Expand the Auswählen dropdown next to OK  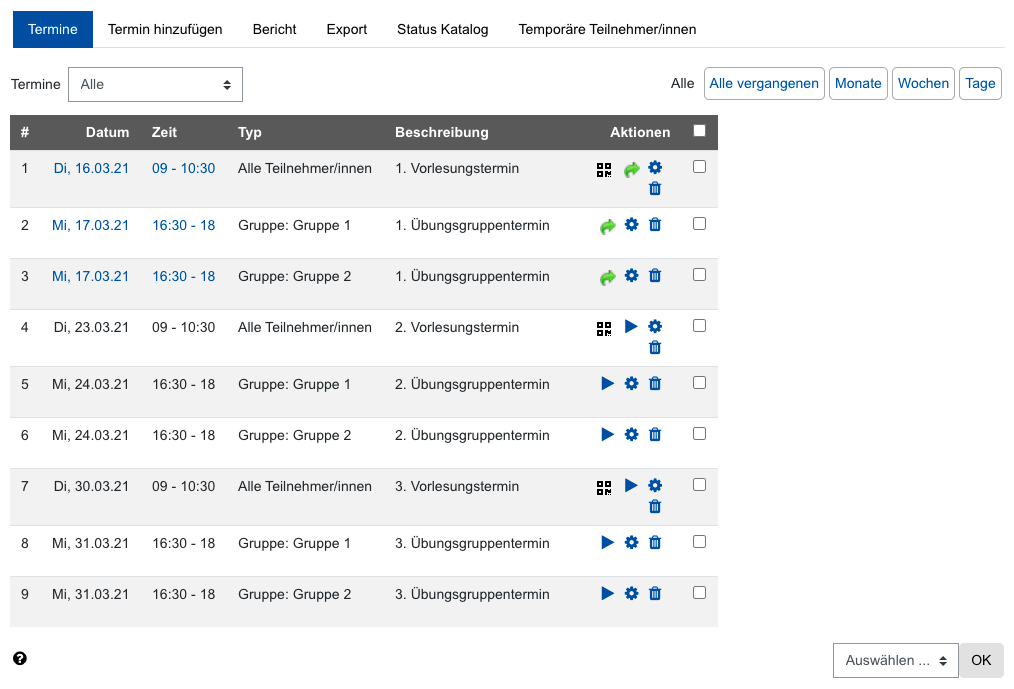click(895, 660)
